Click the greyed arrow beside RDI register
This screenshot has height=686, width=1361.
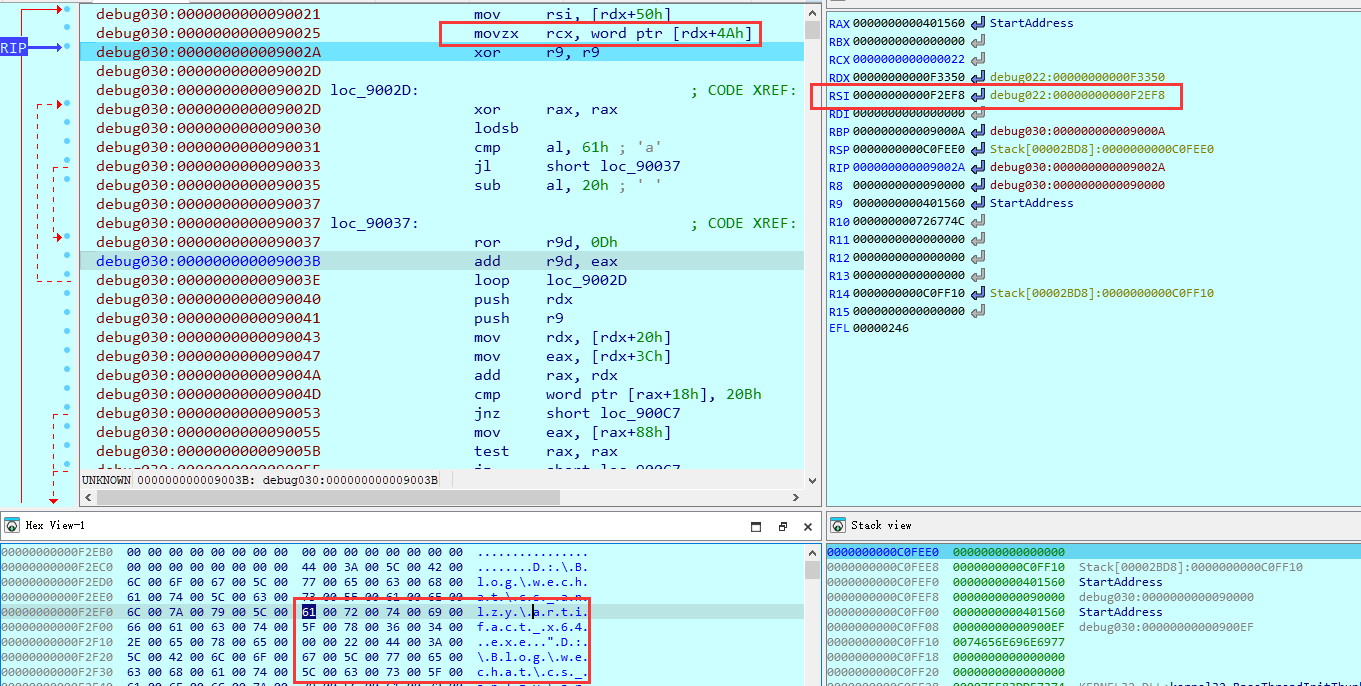978,113
